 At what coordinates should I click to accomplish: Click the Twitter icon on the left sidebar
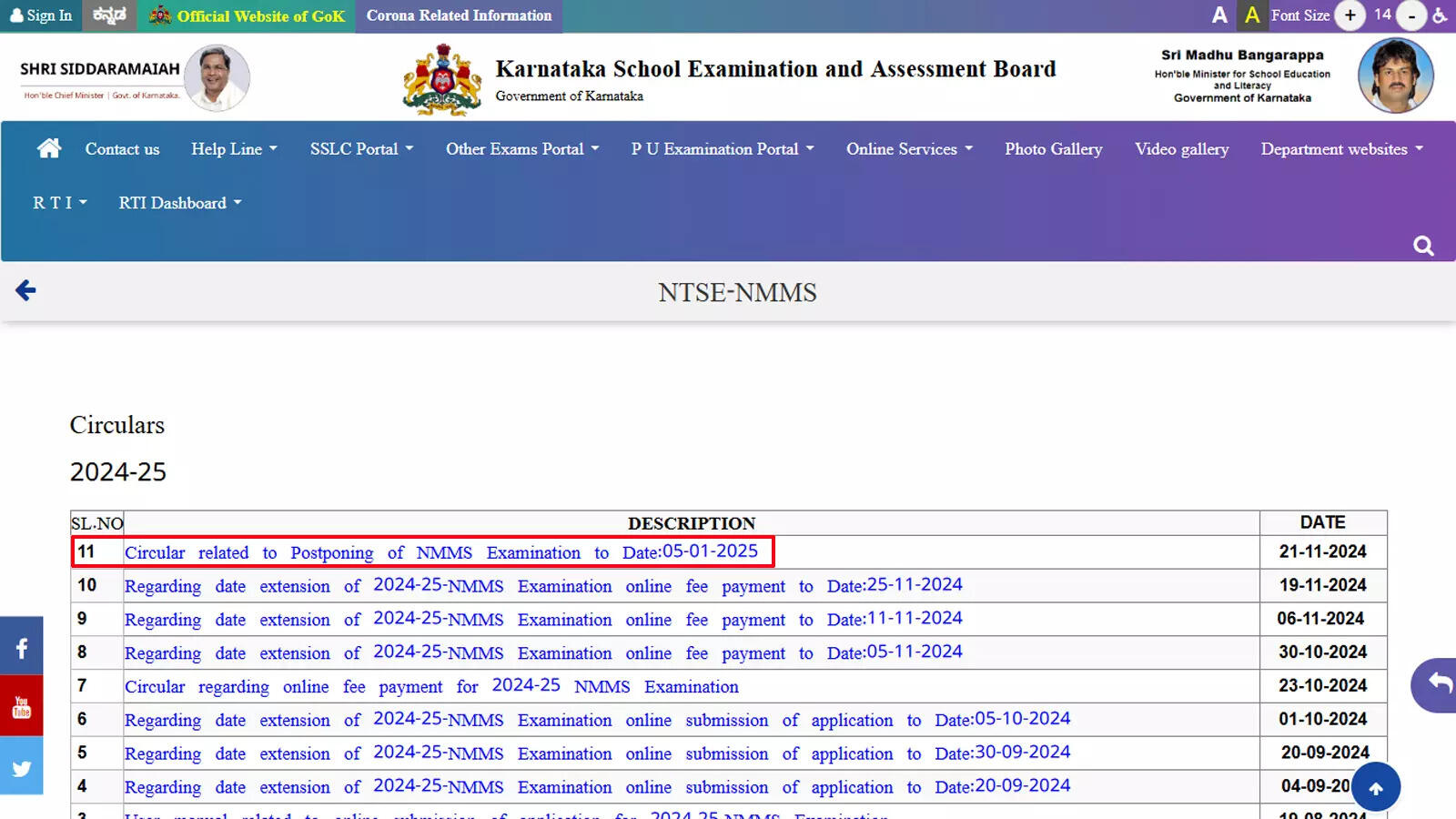[x=21, y=765]
